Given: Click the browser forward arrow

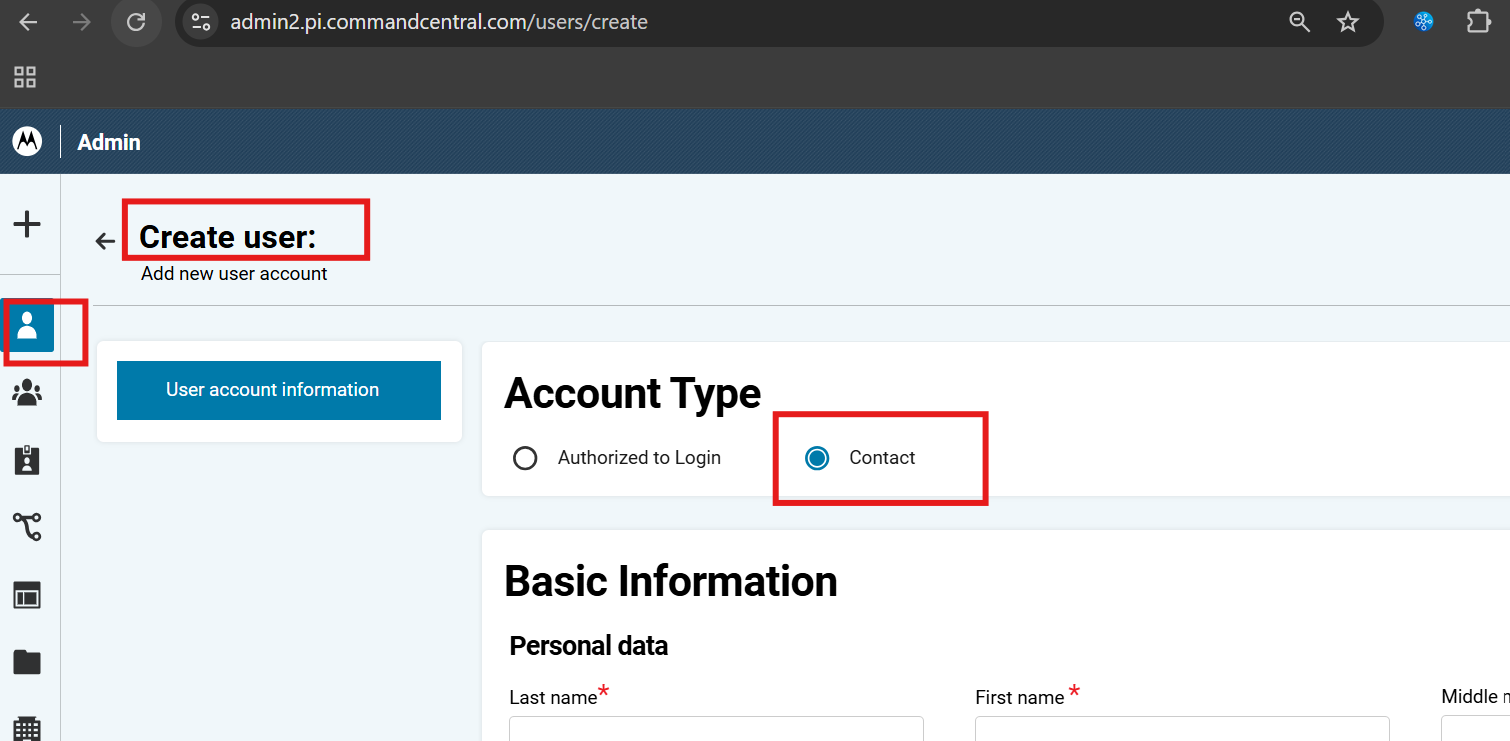Looking at the screenshot, I should (82, 22).
